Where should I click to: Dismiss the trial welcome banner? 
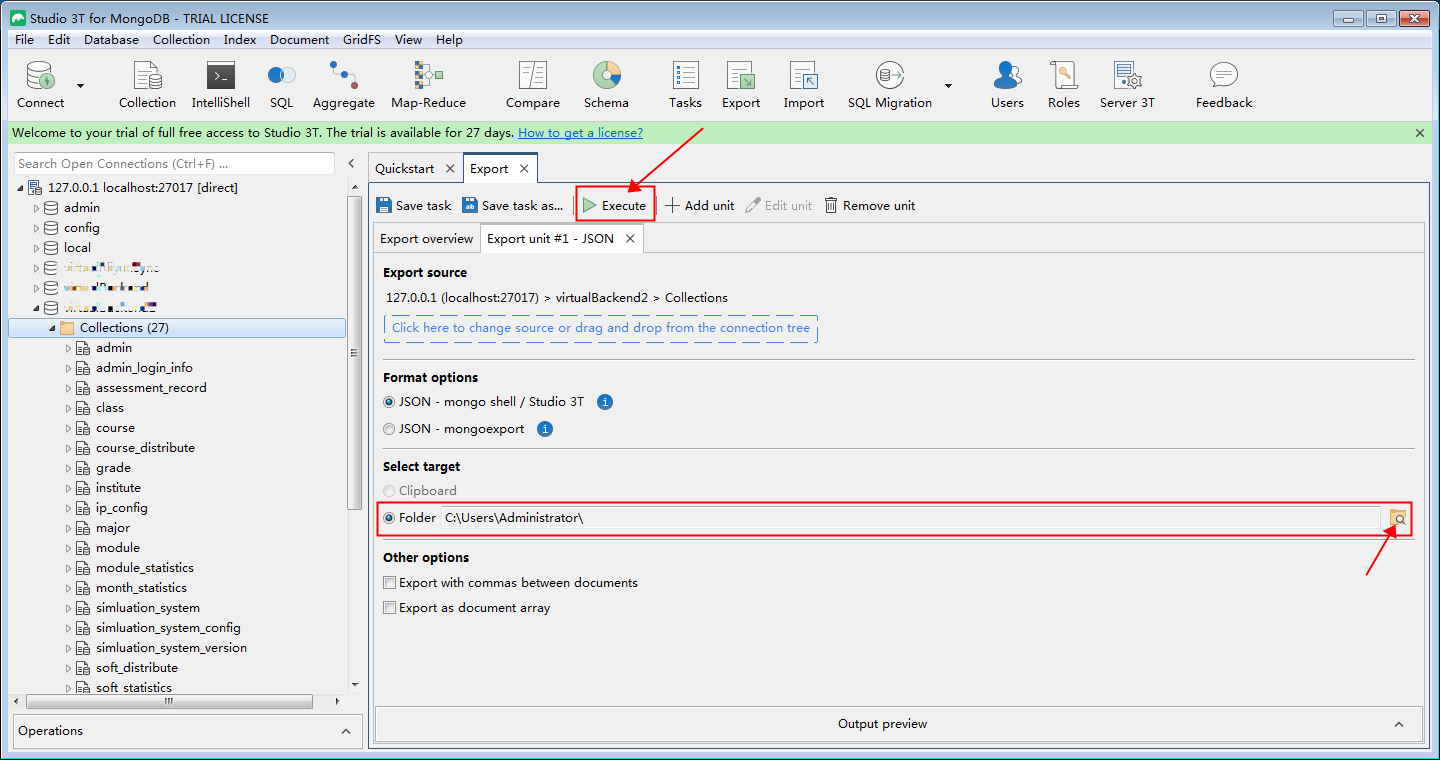[1420, 133]
